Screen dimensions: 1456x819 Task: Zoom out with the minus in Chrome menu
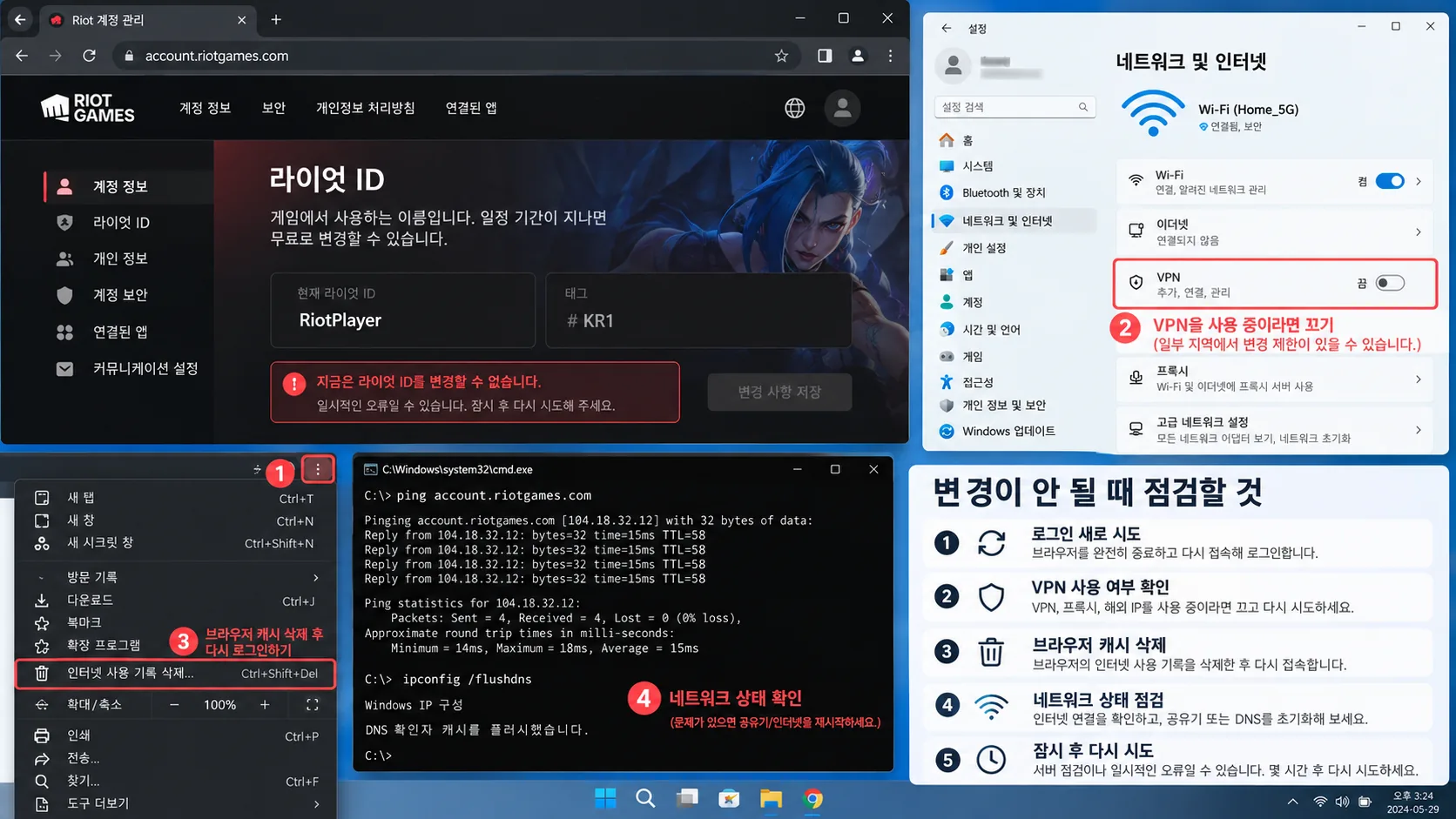point(174,705)
